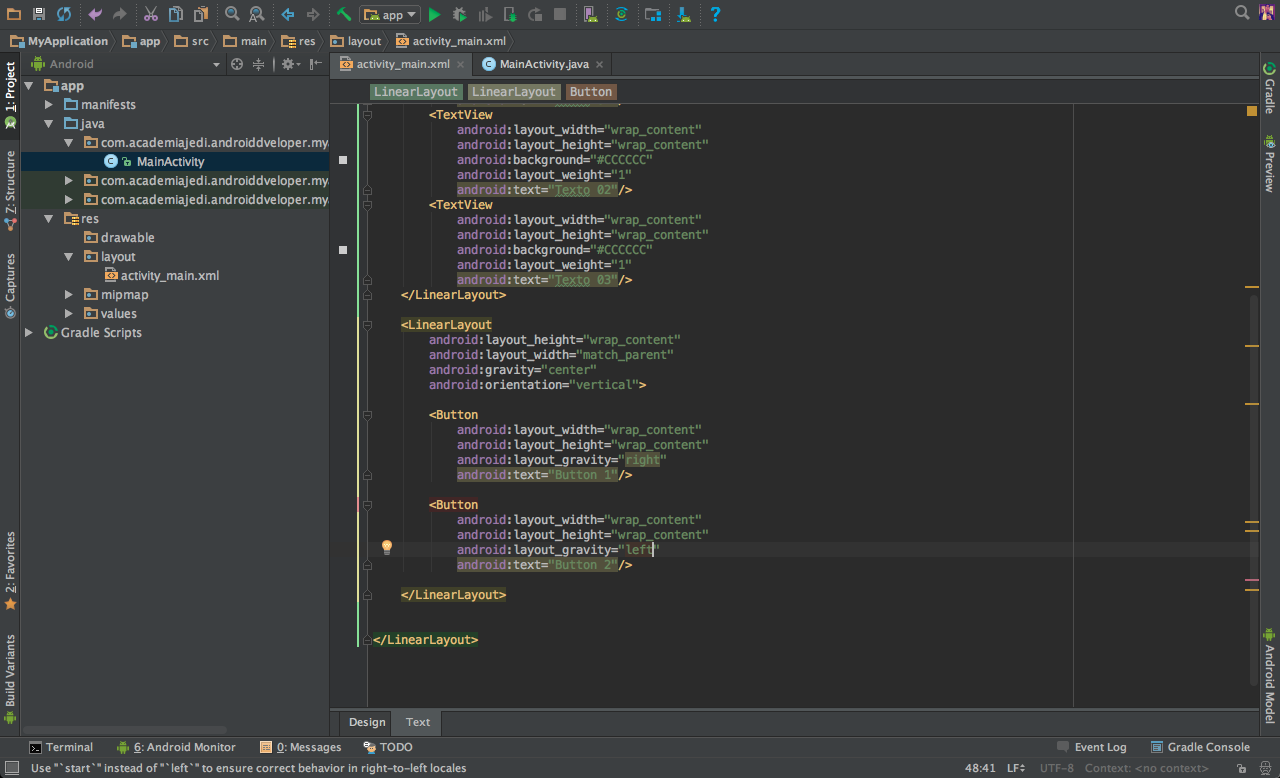Expand Gradle Scripts node
Image resolution: width=1280 pixels, height=778 pixels.
29,333
